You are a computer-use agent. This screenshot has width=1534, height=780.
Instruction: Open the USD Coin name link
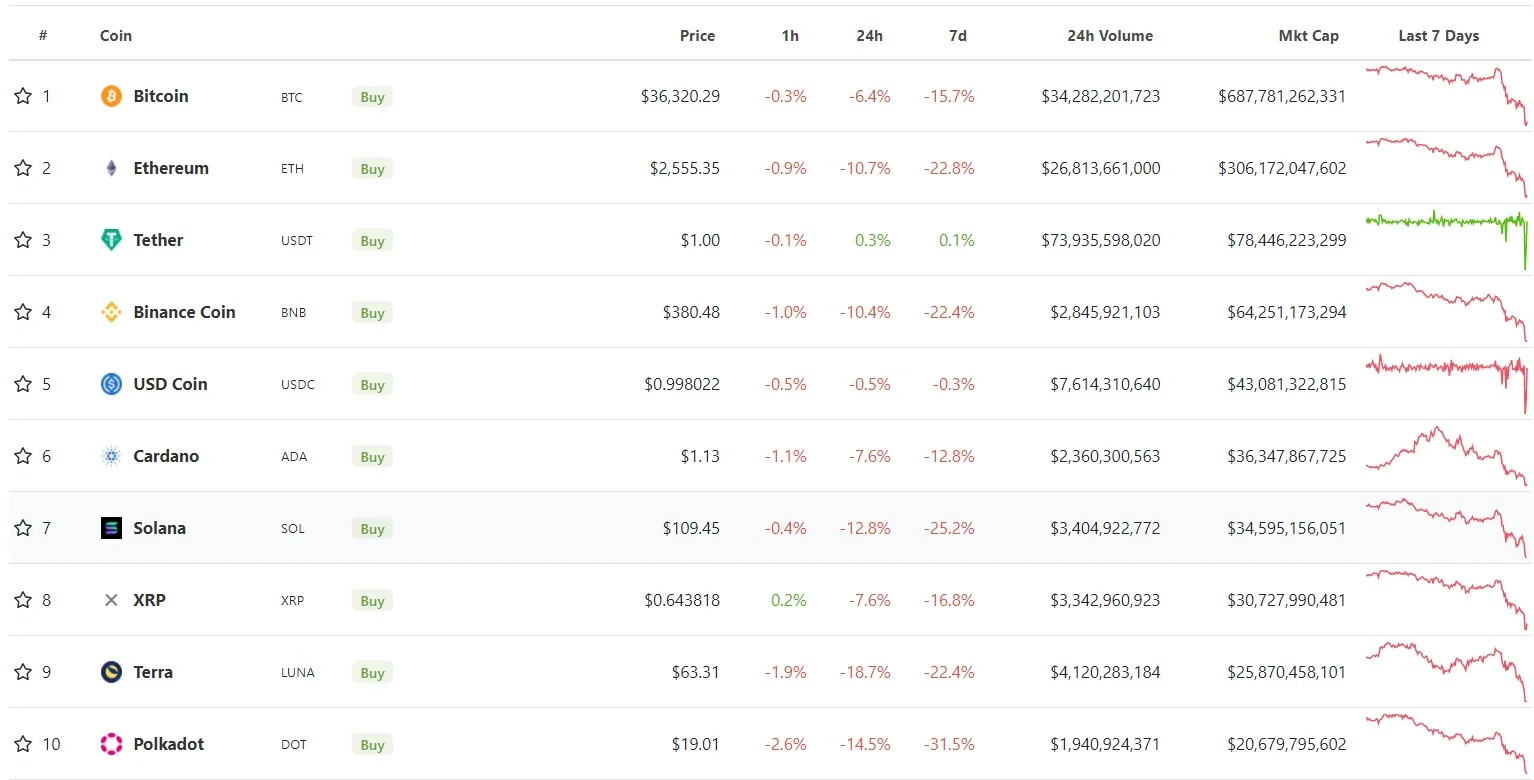tap(170, 384)
